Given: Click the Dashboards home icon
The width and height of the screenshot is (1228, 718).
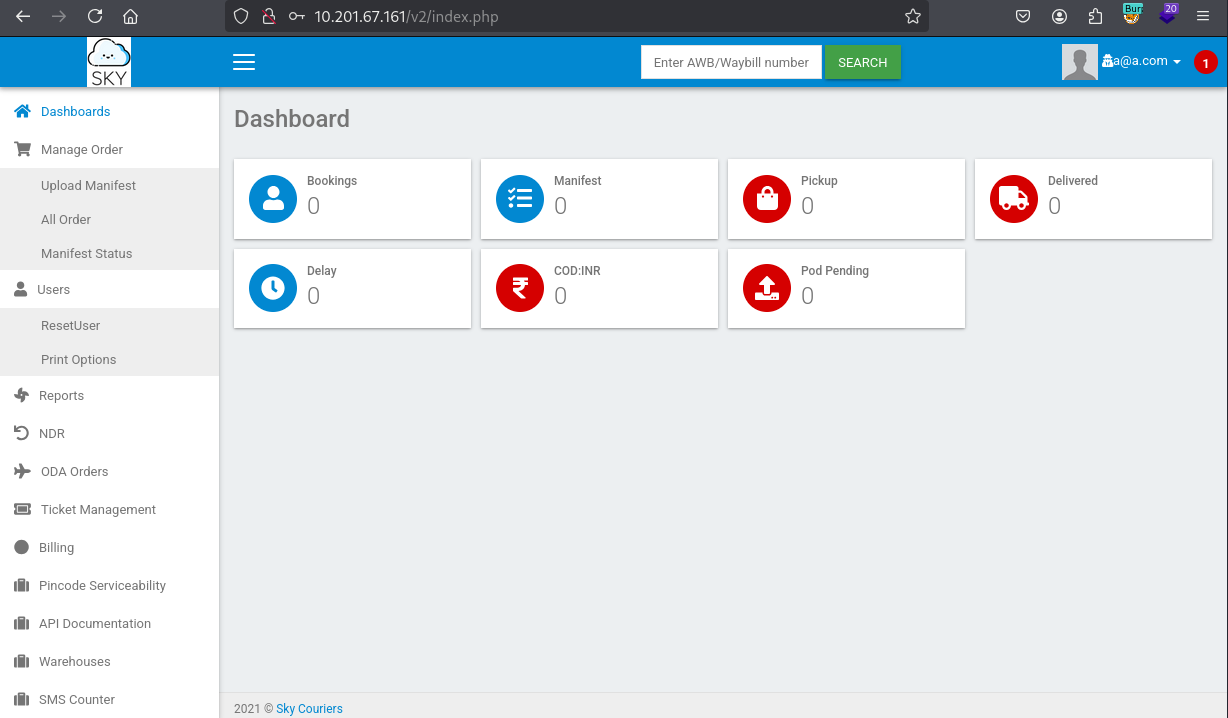Looking at the screenshot, I should 22,111.
